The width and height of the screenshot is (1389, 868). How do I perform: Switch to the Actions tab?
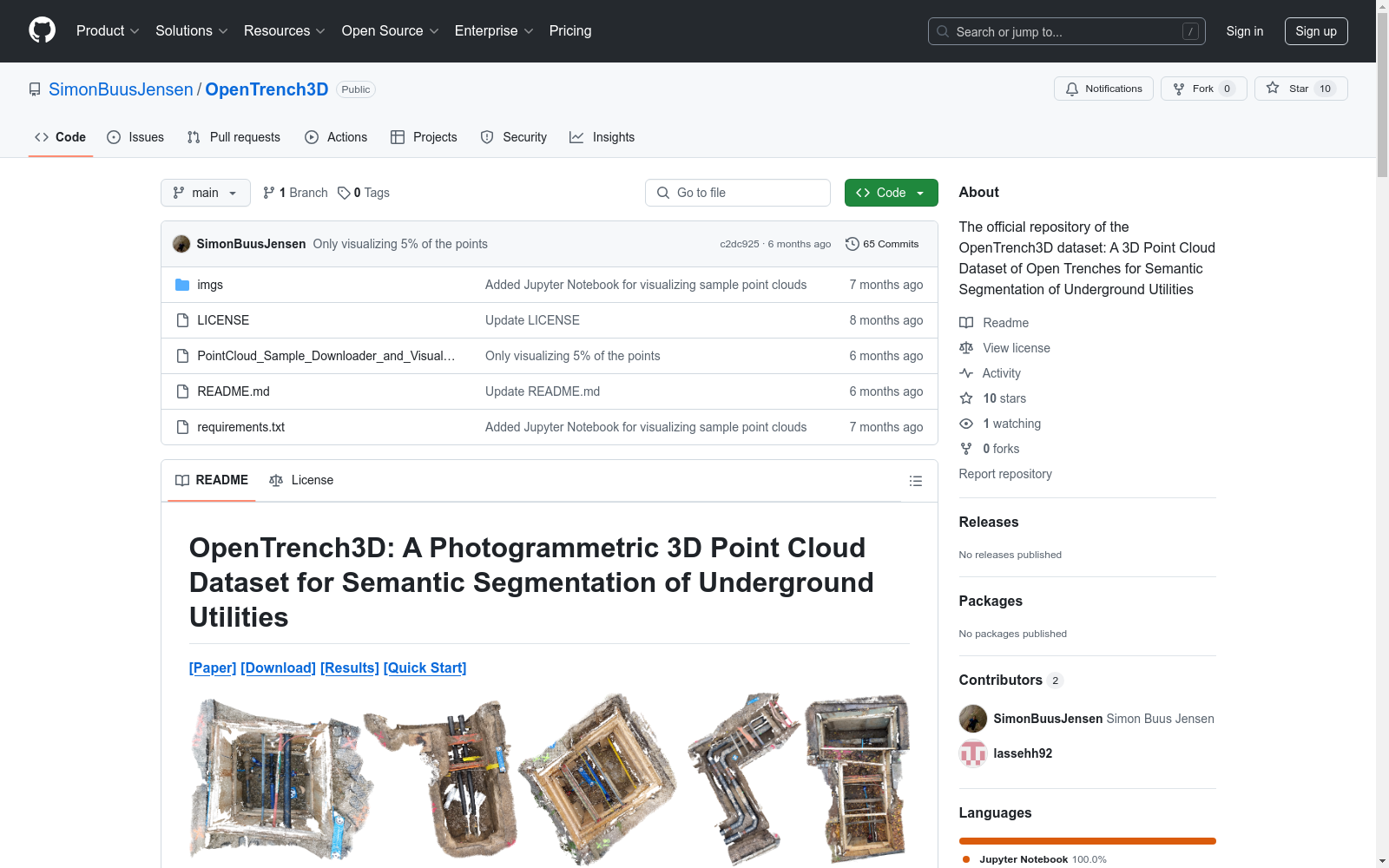click(x=336, y=137)
